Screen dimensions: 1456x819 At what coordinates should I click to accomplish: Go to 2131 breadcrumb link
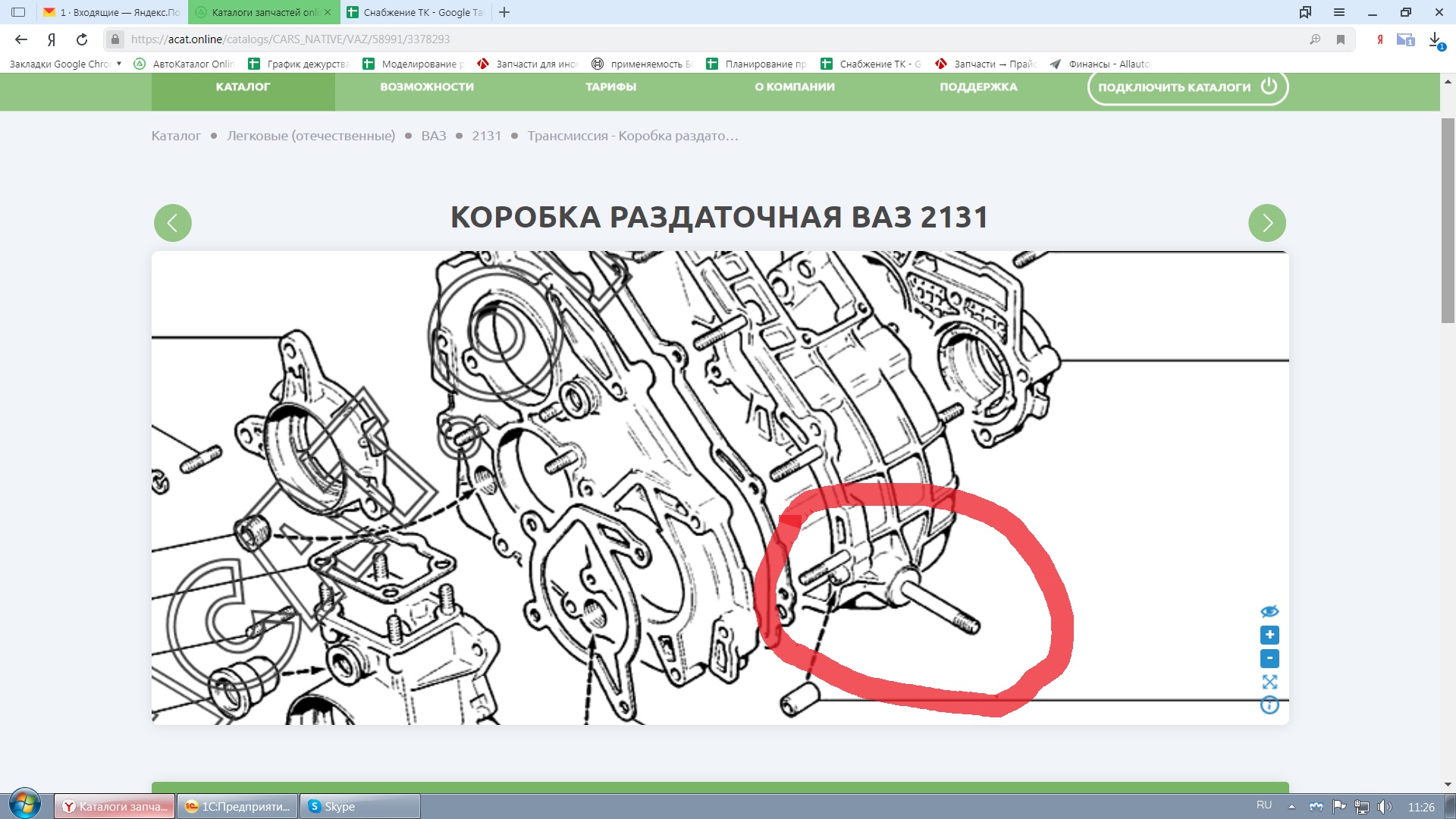(x=487, y=136)
